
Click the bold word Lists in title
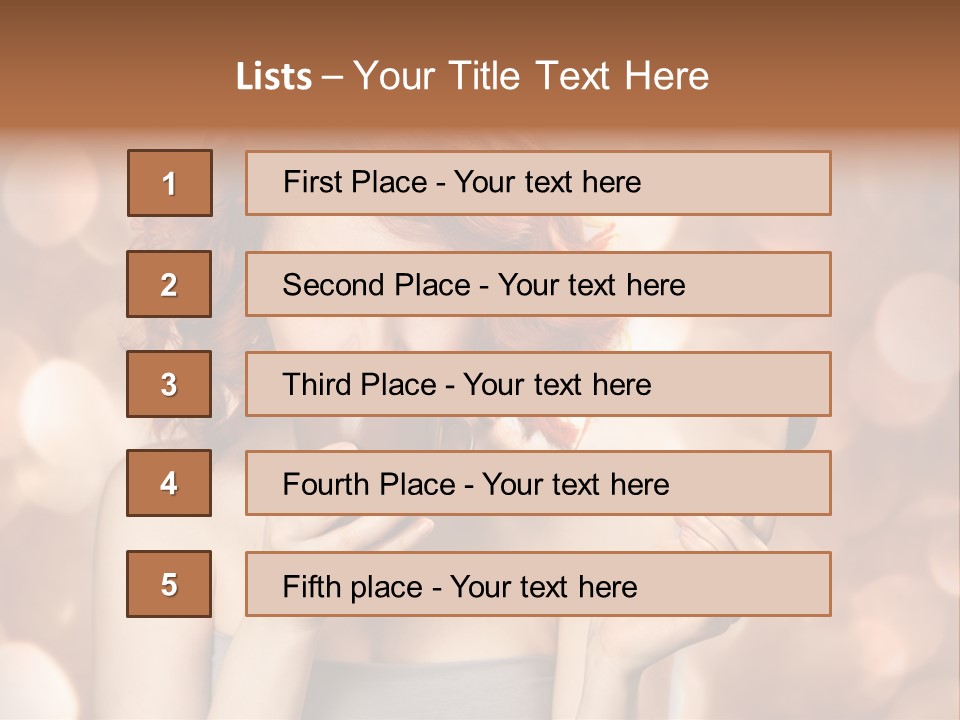point(274,77)
